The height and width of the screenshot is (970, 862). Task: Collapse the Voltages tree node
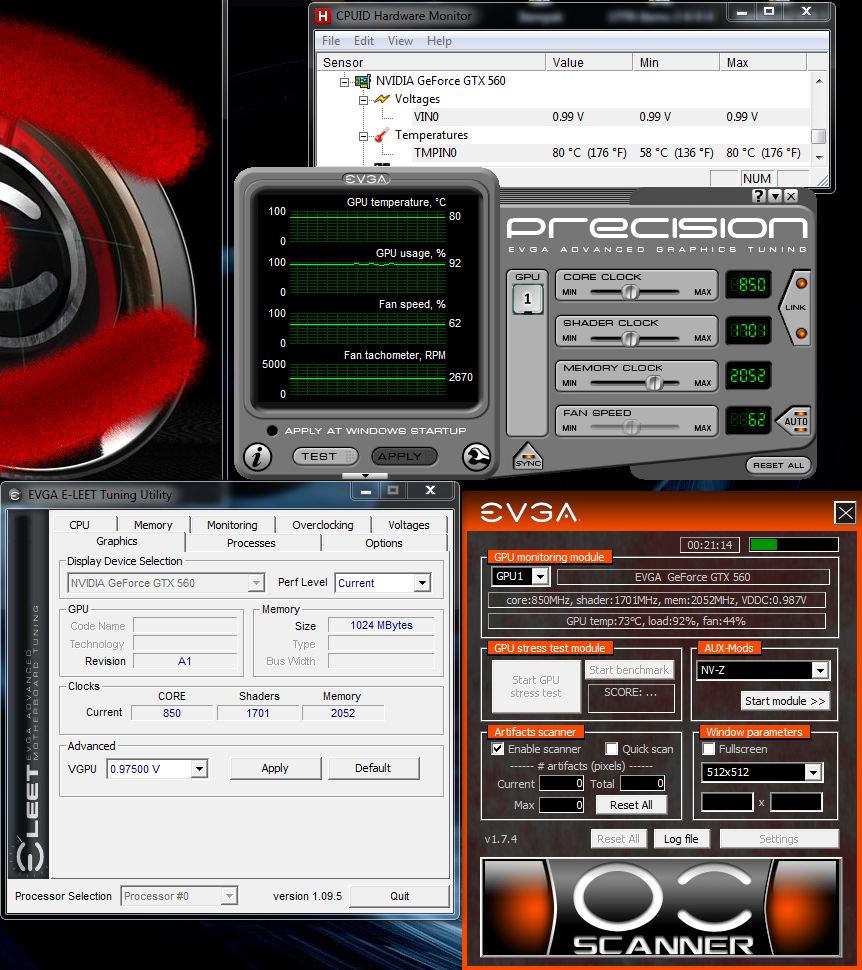[364, 100]
